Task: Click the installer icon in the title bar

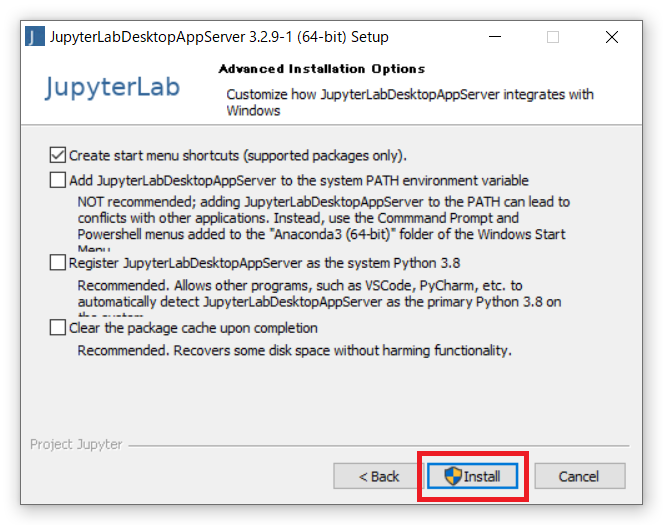Action: point(34,37)
